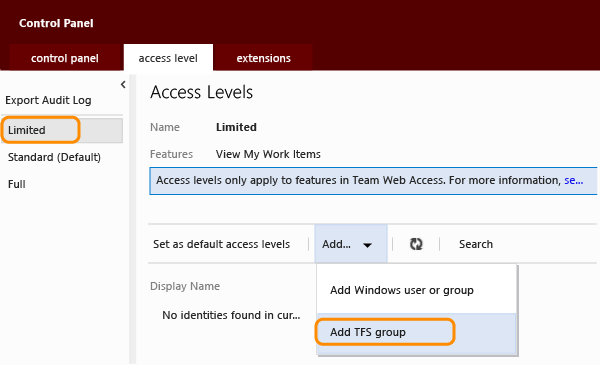The image size is (600, 365).
Task: Click the View My Work Items text
Action: tap(268, 154)
